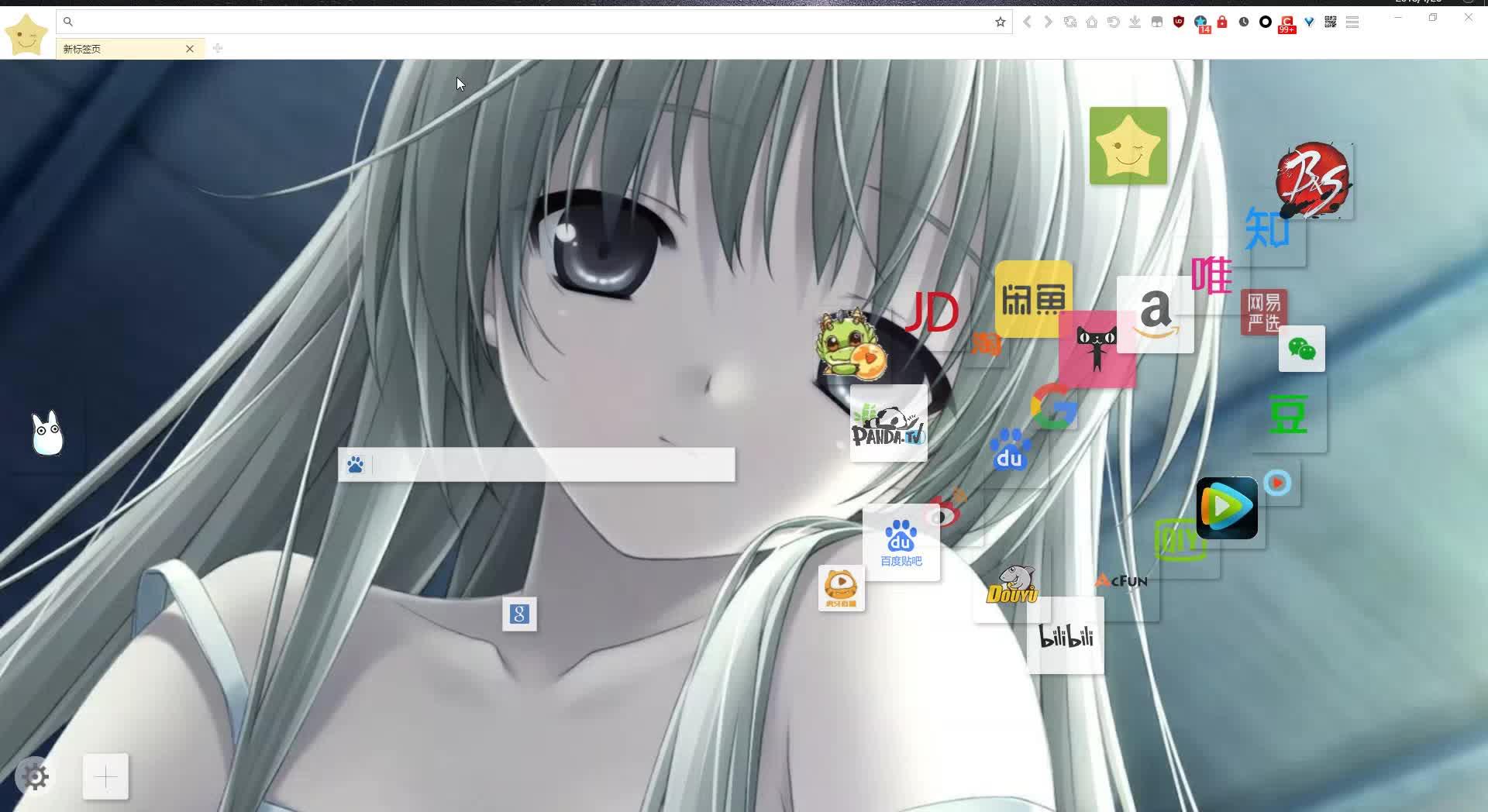Viewport: 1488px width, 812px height.
Task: Open the green dragon shortcut icon
Action: pyautogui.click(x=851, y=345)
